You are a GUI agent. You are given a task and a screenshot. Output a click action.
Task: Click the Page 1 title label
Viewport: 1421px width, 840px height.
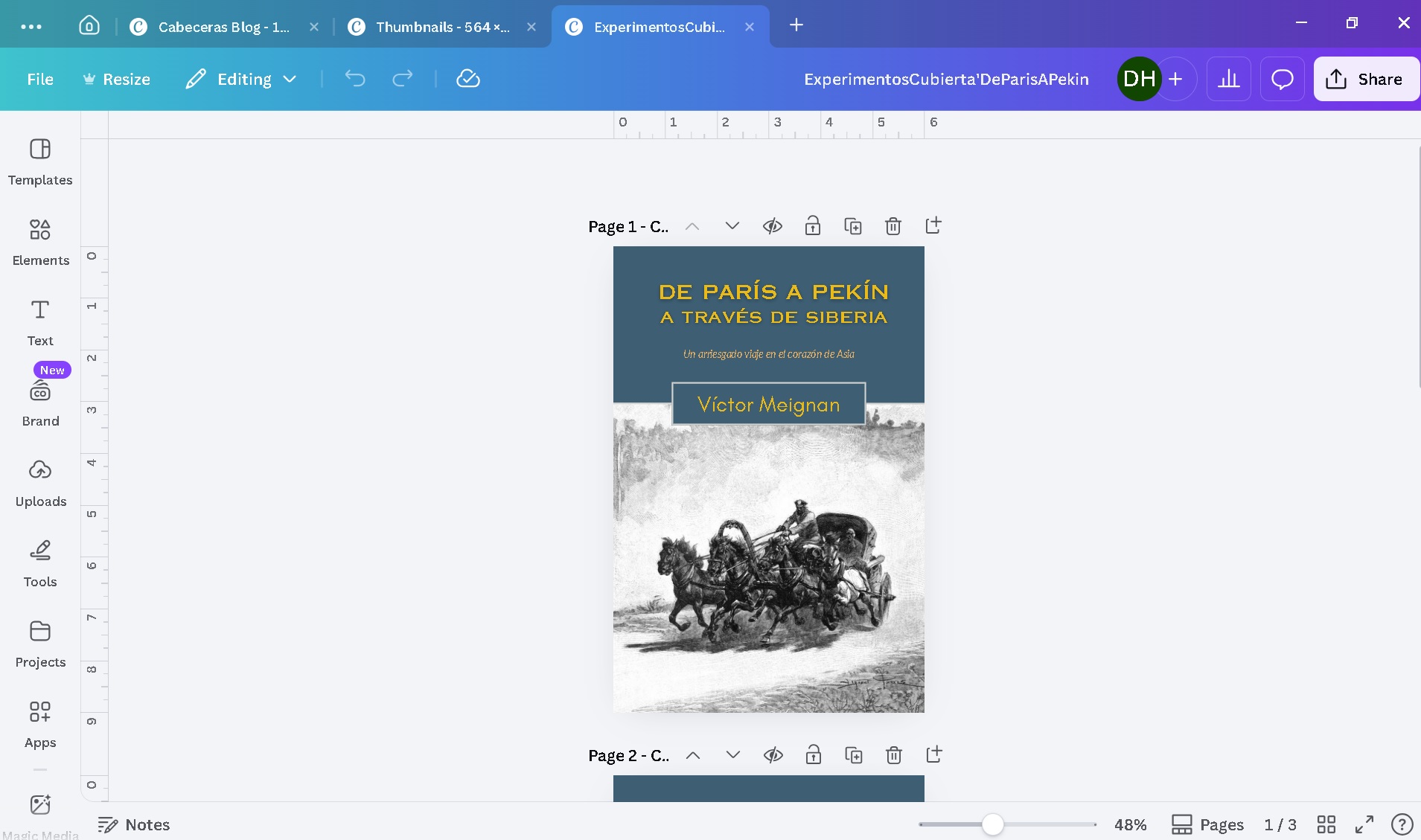(628, 226)
